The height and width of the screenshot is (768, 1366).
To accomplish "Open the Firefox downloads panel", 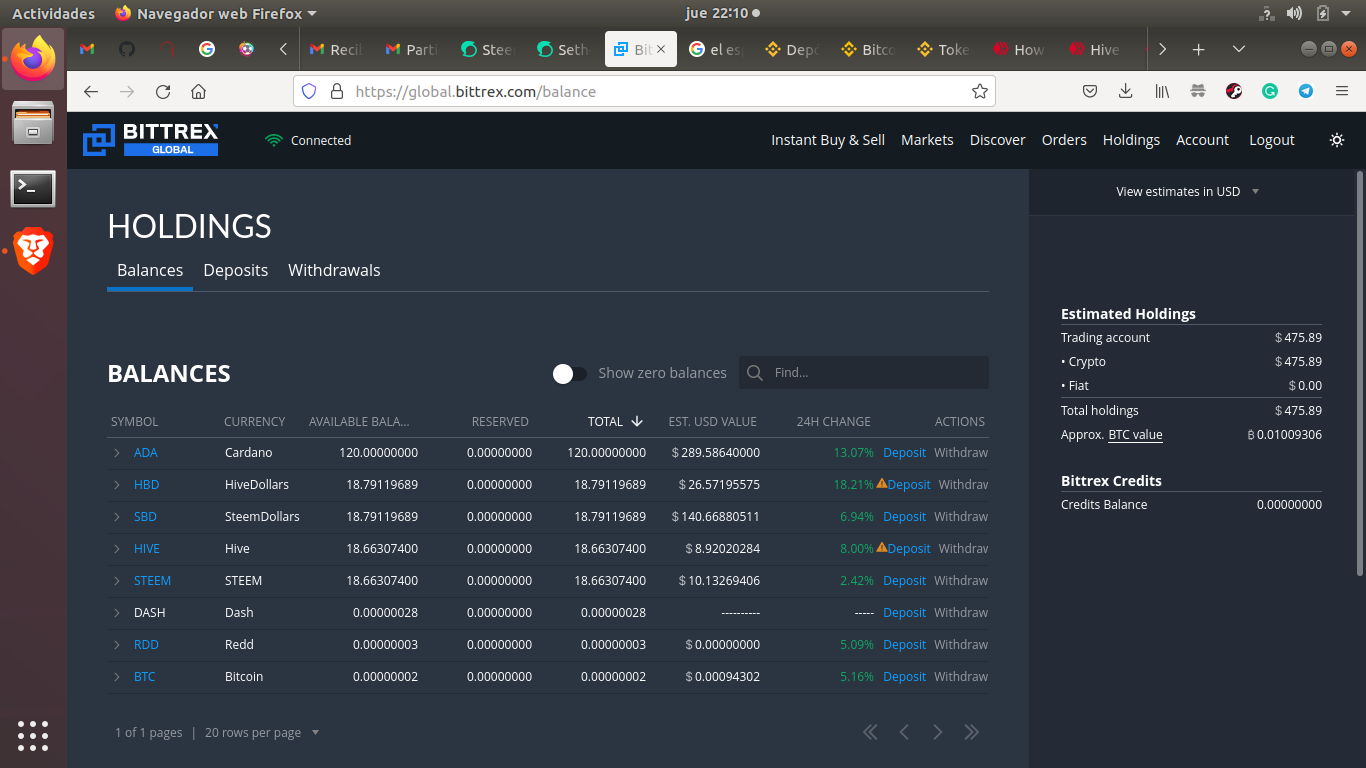I will coord(1125,91).
